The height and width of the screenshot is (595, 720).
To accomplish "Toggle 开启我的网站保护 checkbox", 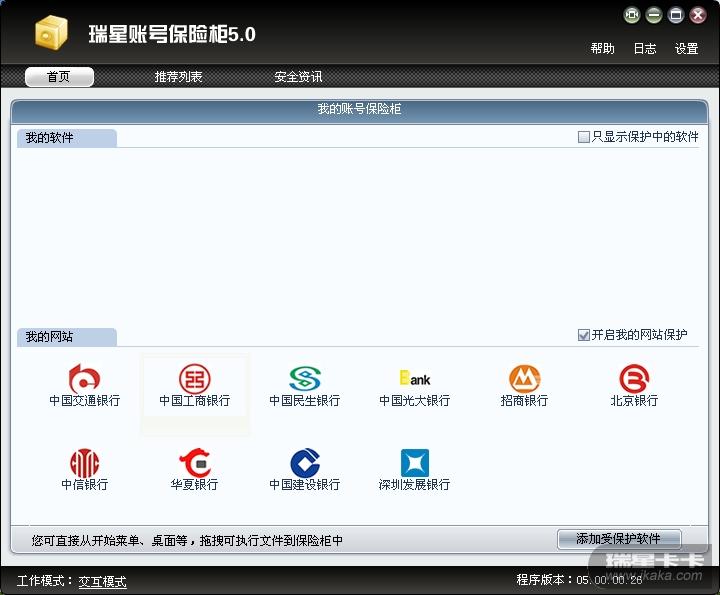I will [x=584, y=335].
